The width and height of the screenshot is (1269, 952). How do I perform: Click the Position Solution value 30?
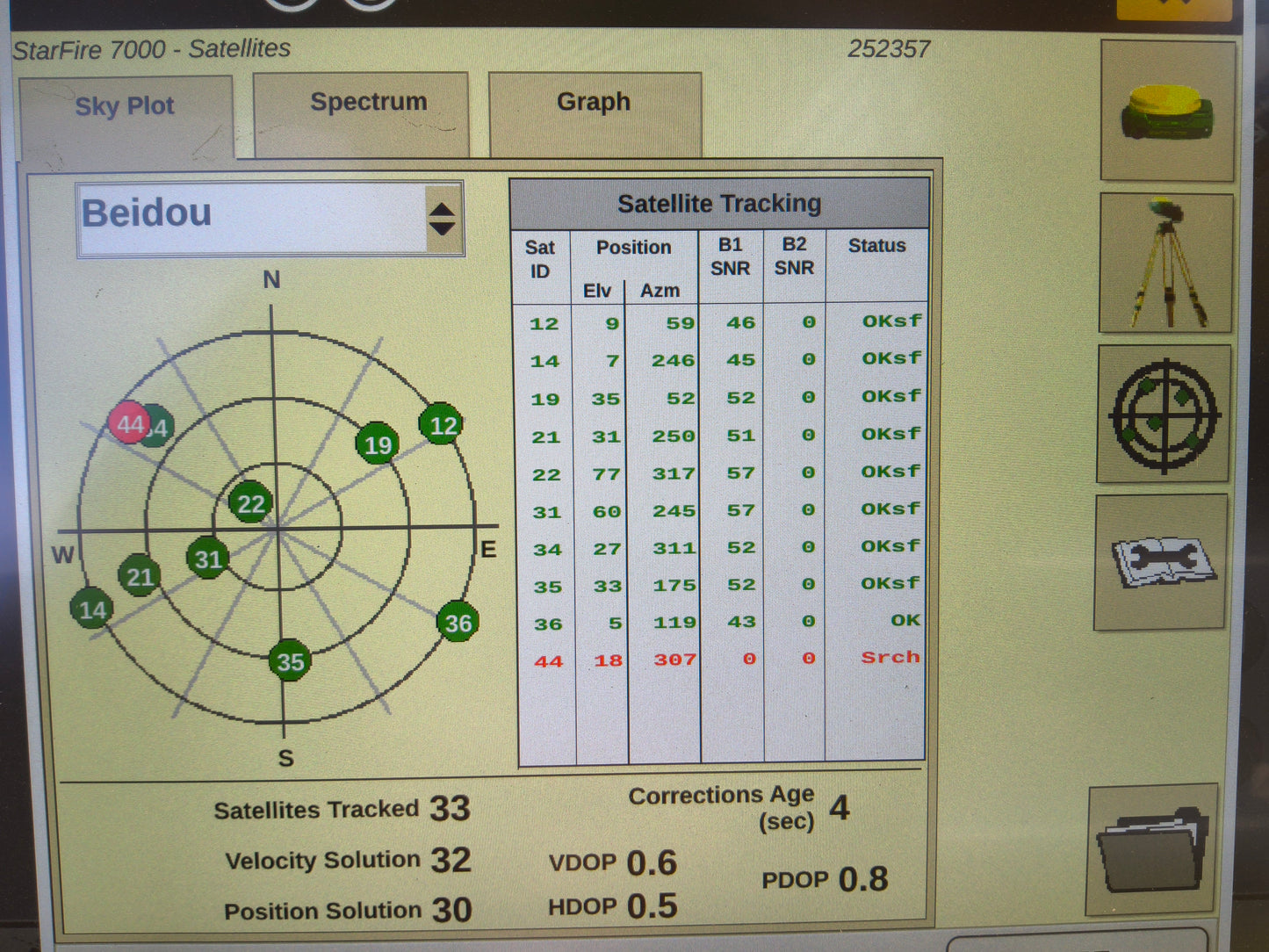tap(451, 910)
